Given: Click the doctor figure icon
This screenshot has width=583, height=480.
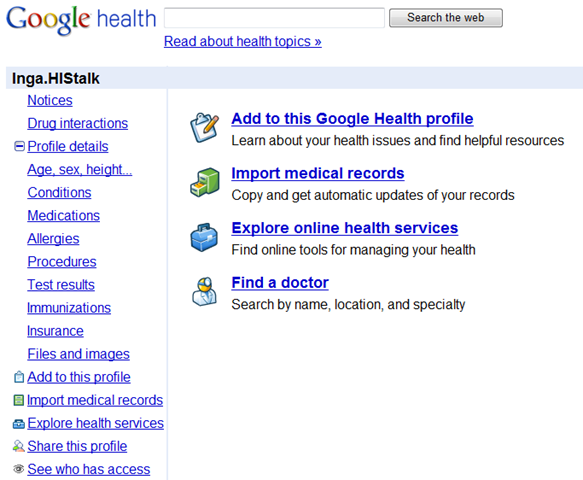Looking at the screenshot, I should (x=204, y=291).
